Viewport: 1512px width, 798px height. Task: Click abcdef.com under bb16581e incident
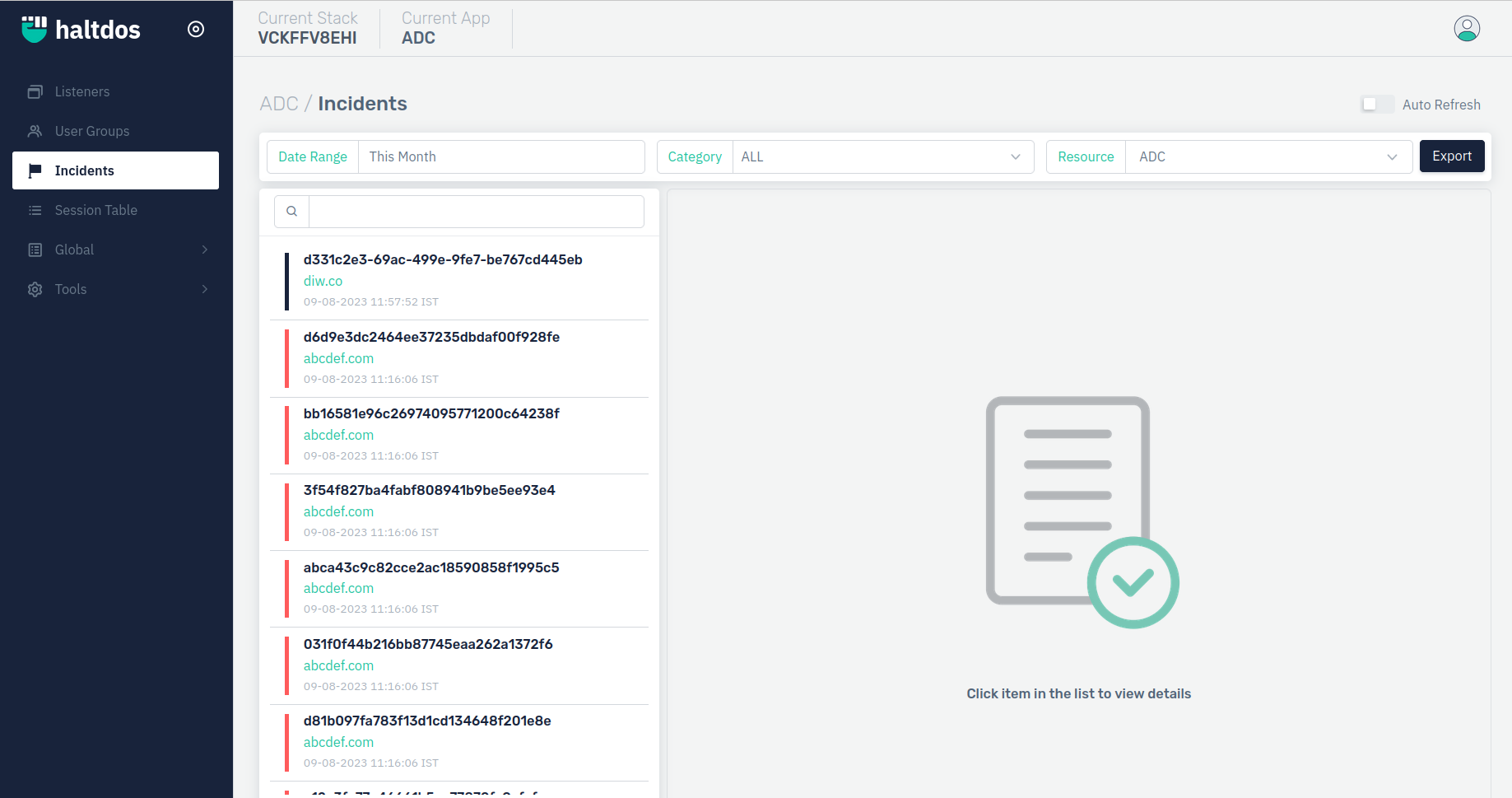338,435
